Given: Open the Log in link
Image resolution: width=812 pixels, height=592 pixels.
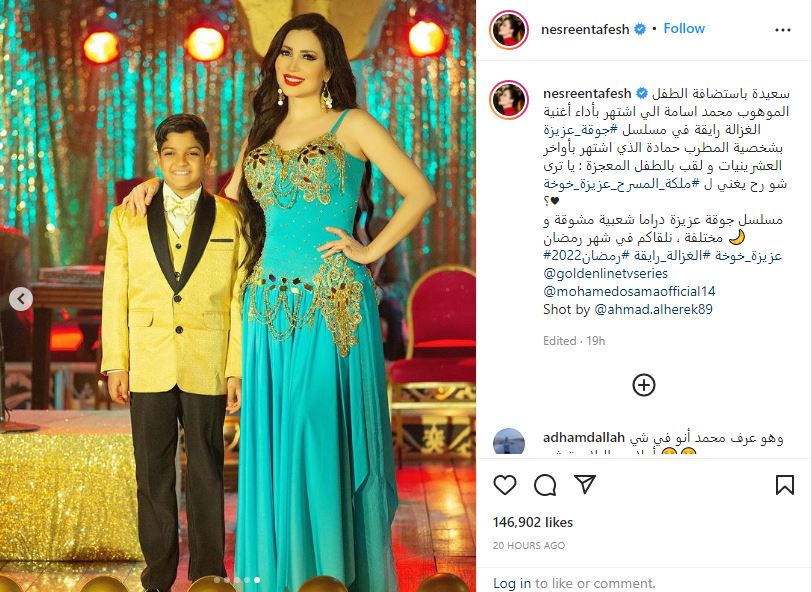Looking at the screenshot, I should (x=512, y=583).
